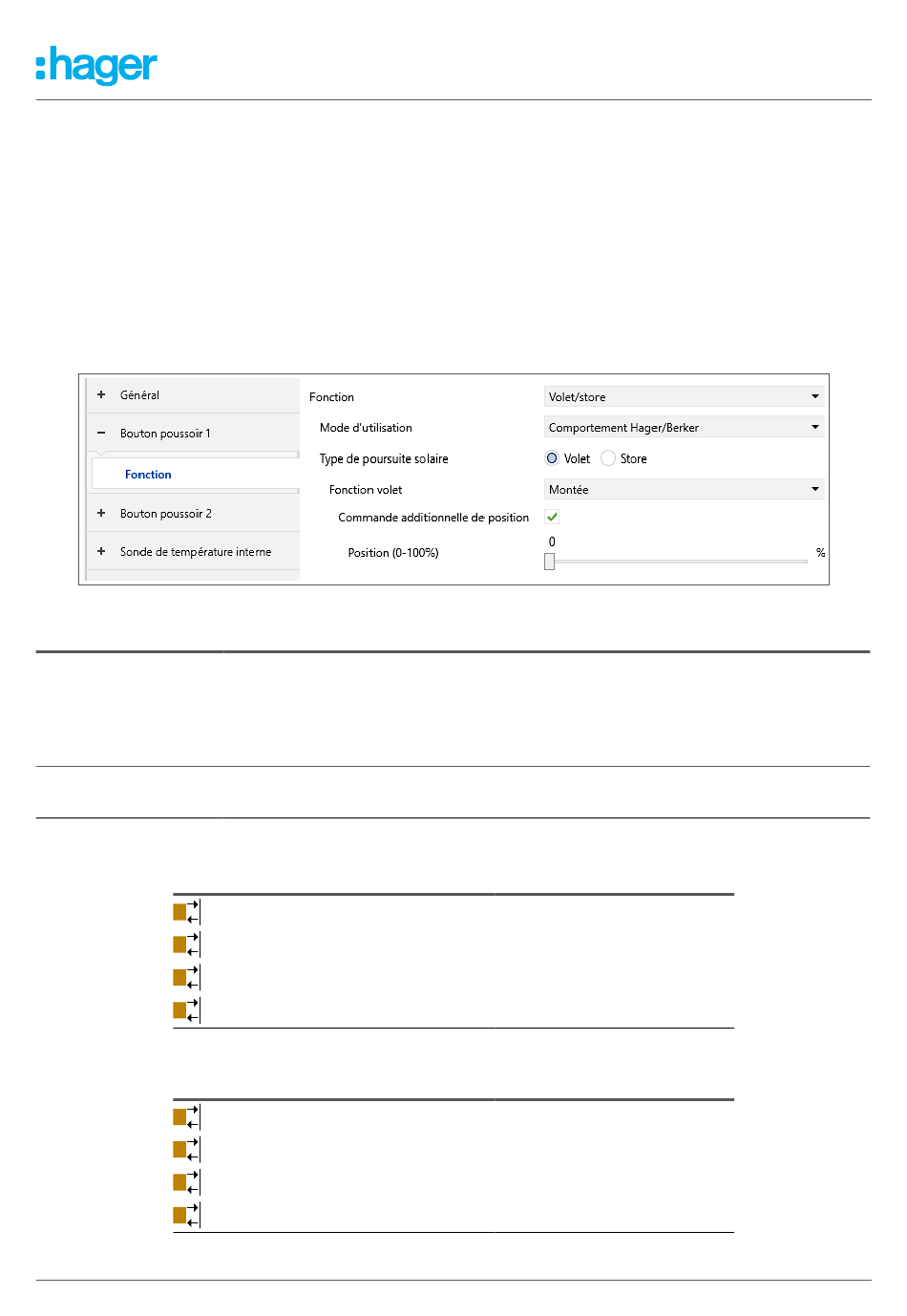
Task: Open the Fonction Volet/store dropdown
Action: (x=684, y=396)
